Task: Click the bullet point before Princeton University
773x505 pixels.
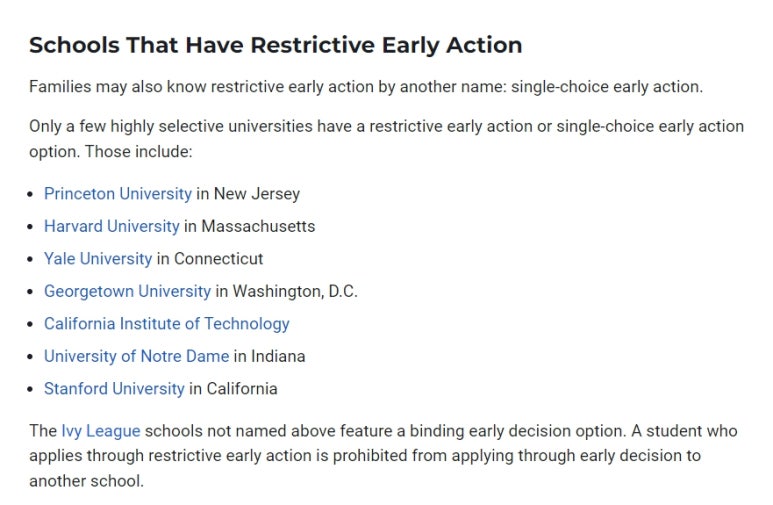Action: [31, 194]
